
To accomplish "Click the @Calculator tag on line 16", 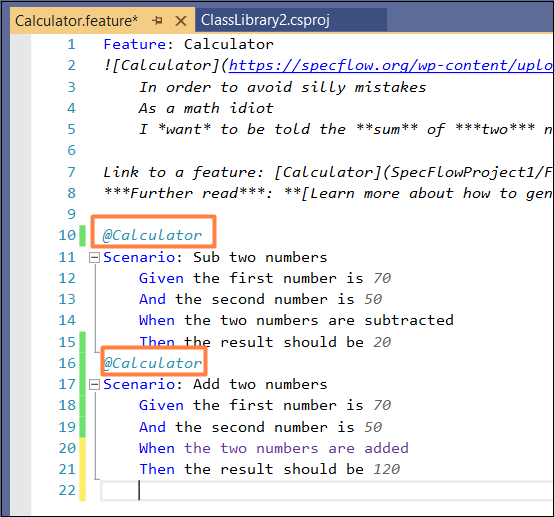I will coord(152,363).
